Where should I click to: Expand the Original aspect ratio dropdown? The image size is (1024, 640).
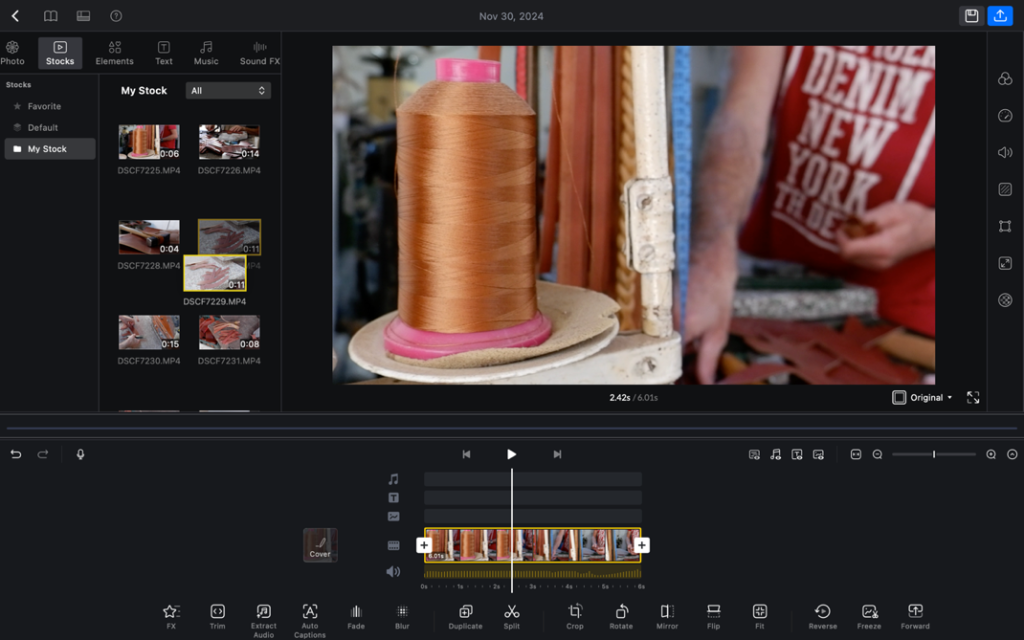(x=923, y=398)
